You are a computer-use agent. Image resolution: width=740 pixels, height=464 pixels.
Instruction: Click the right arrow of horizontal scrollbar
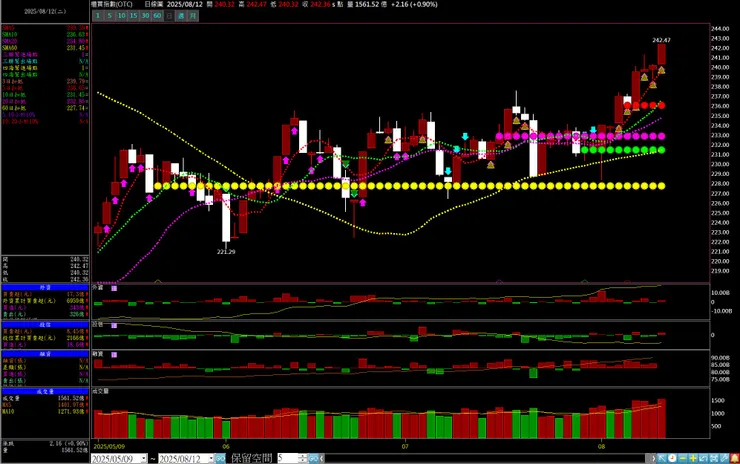653,458
